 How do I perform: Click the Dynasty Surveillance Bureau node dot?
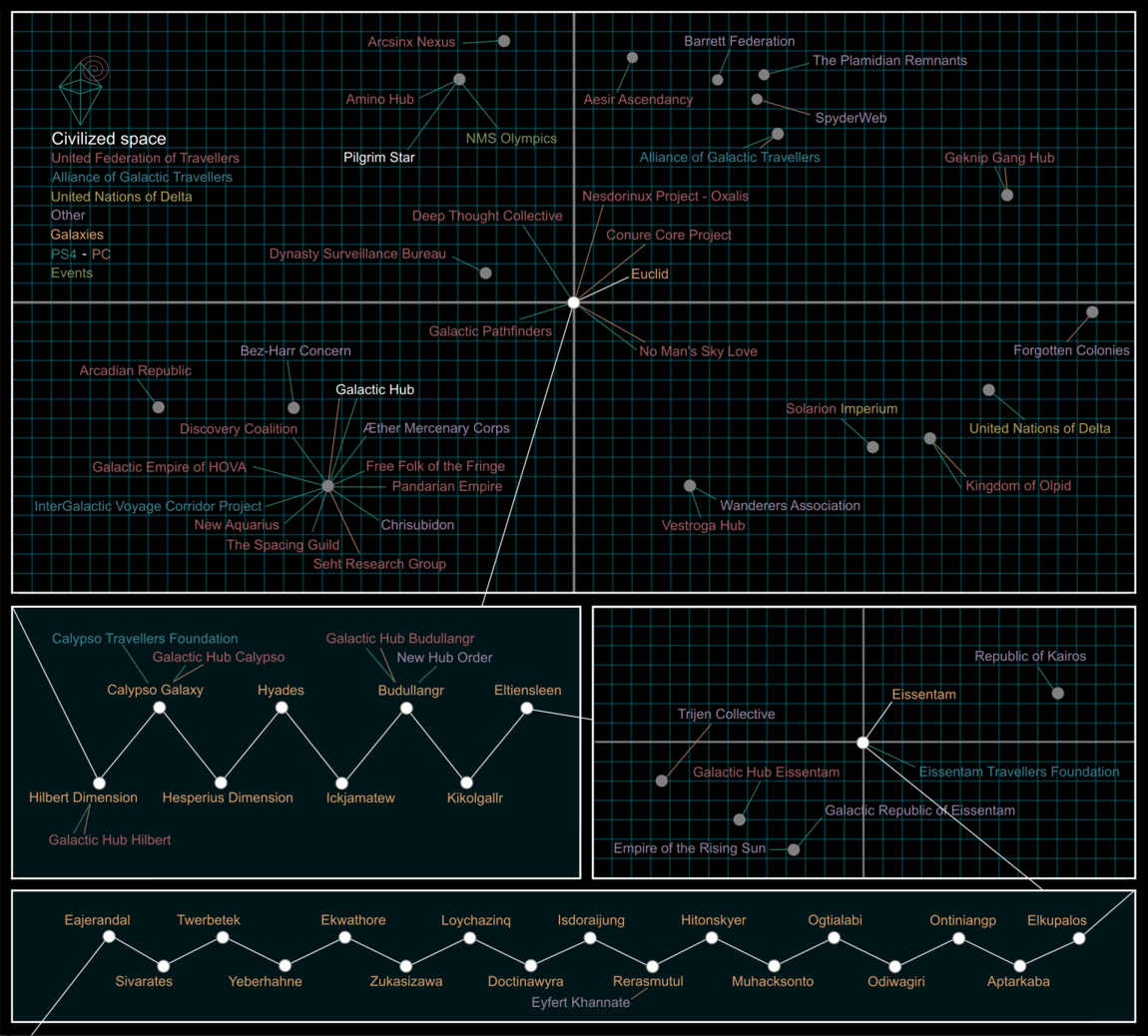coord(485,273)
